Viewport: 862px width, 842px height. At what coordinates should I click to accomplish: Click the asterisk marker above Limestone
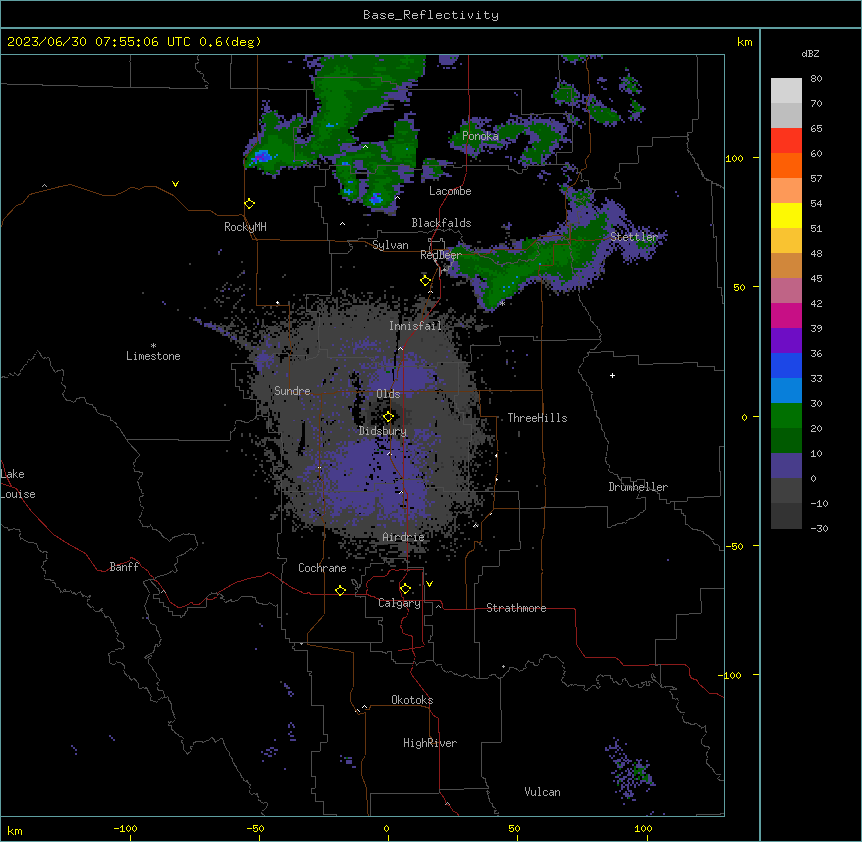pos(153,346)
